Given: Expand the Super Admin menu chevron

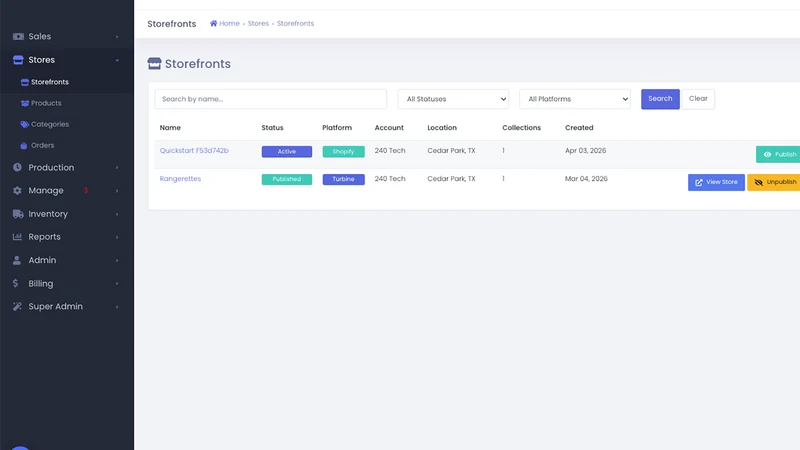Looking at the screenshot, I should pyautogui.click(x=117, y=307).
